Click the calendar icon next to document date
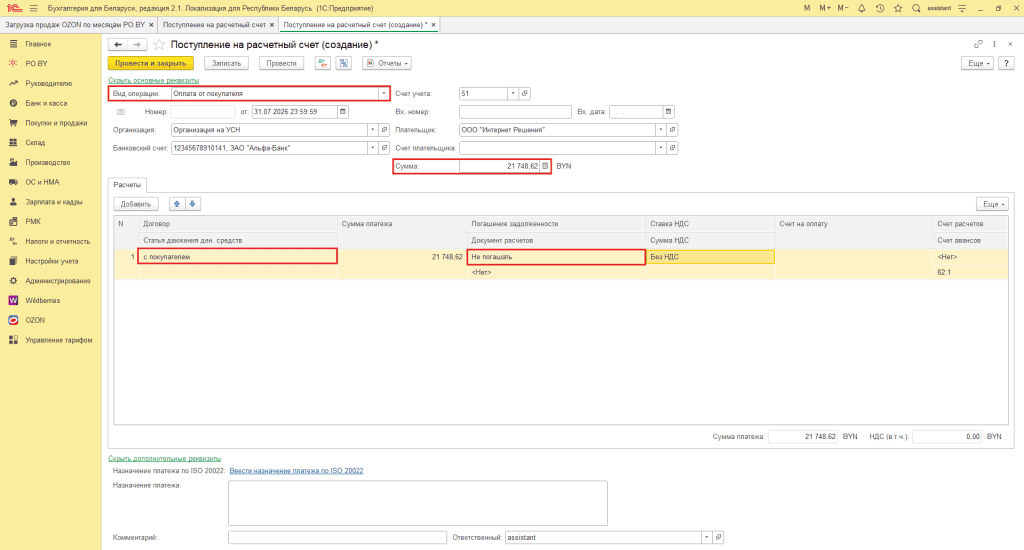Screen dimensions: 1024x550 [x=343, y=112]
